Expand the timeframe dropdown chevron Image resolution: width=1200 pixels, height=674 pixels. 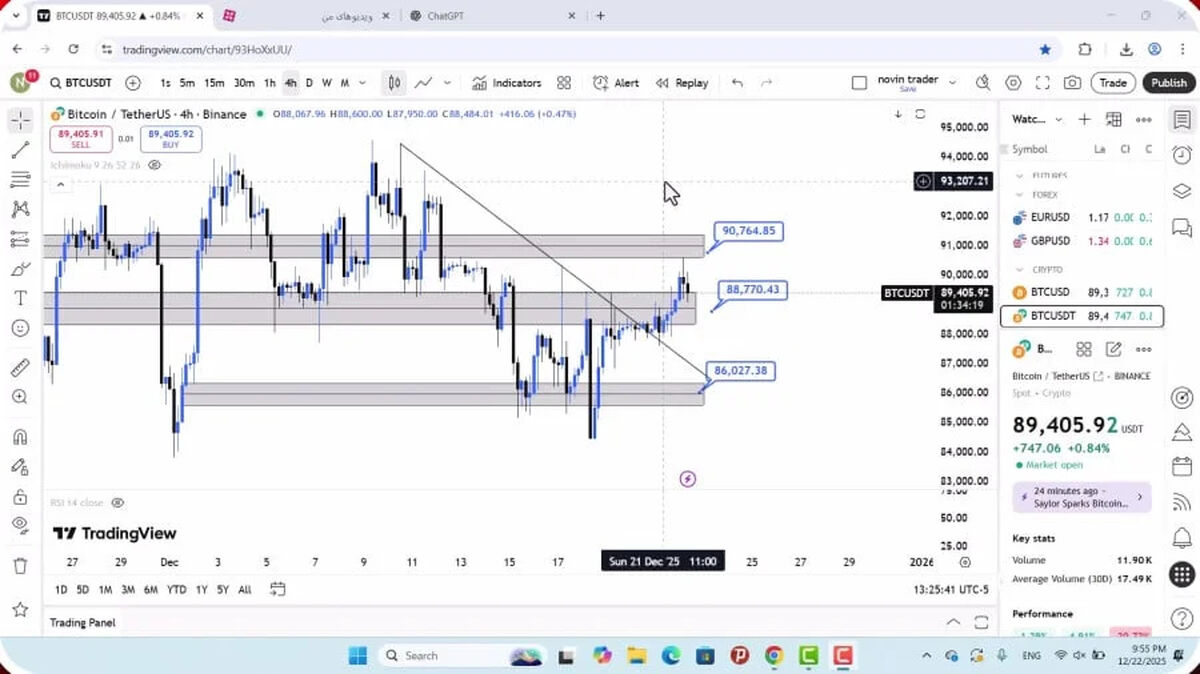[x=362, y=83]
